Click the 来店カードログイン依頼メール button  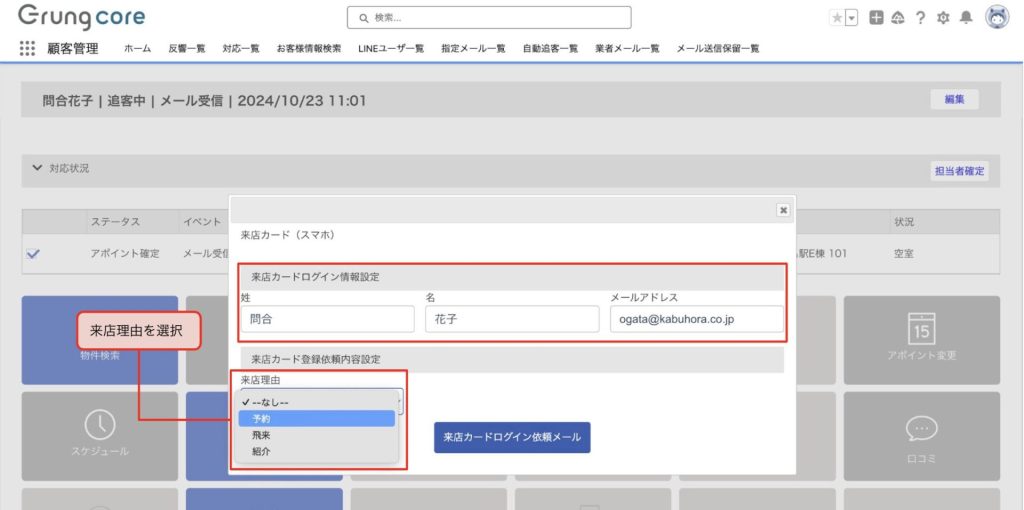(512, 438)
